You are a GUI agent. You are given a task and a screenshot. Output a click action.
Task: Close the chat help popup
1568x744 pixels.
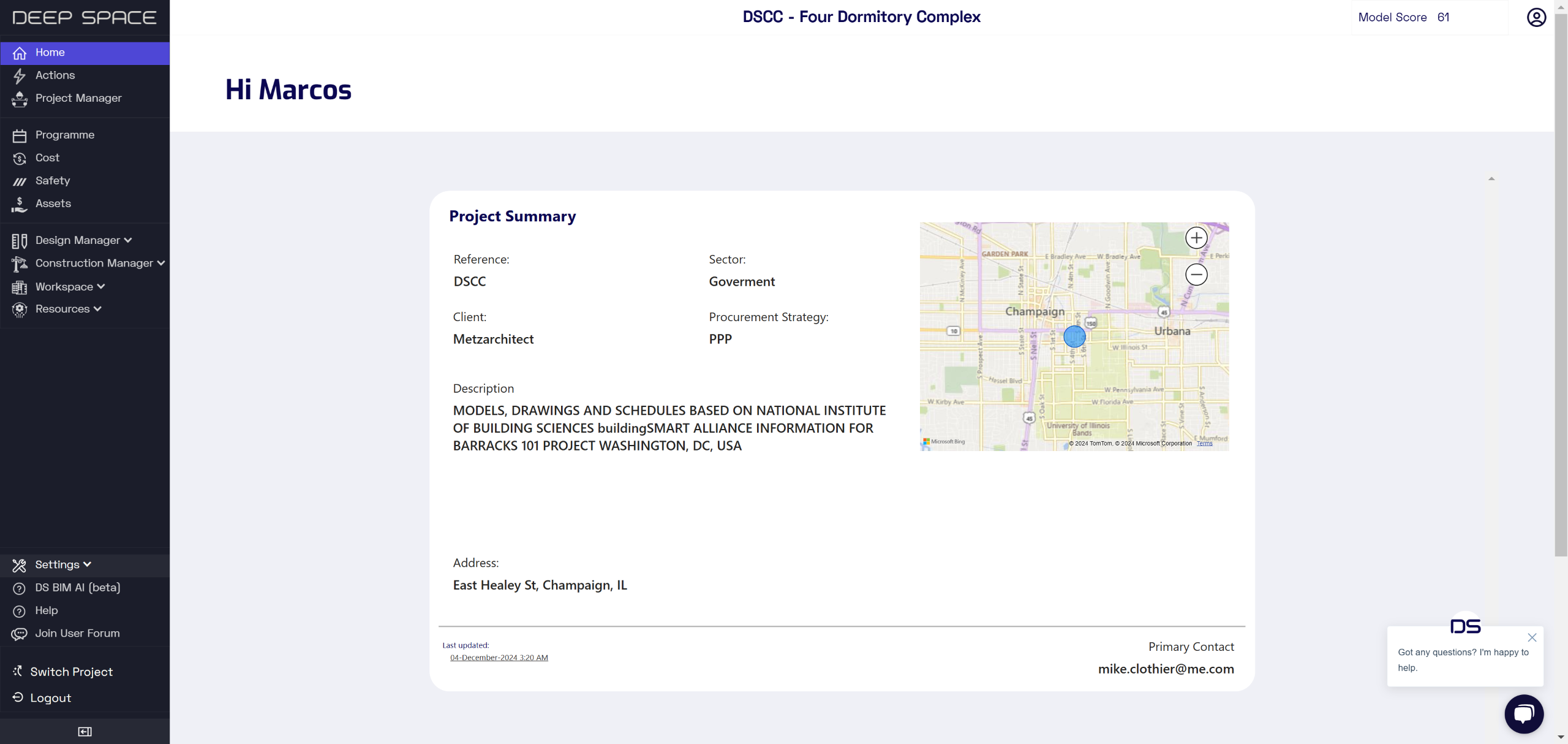1532,637
